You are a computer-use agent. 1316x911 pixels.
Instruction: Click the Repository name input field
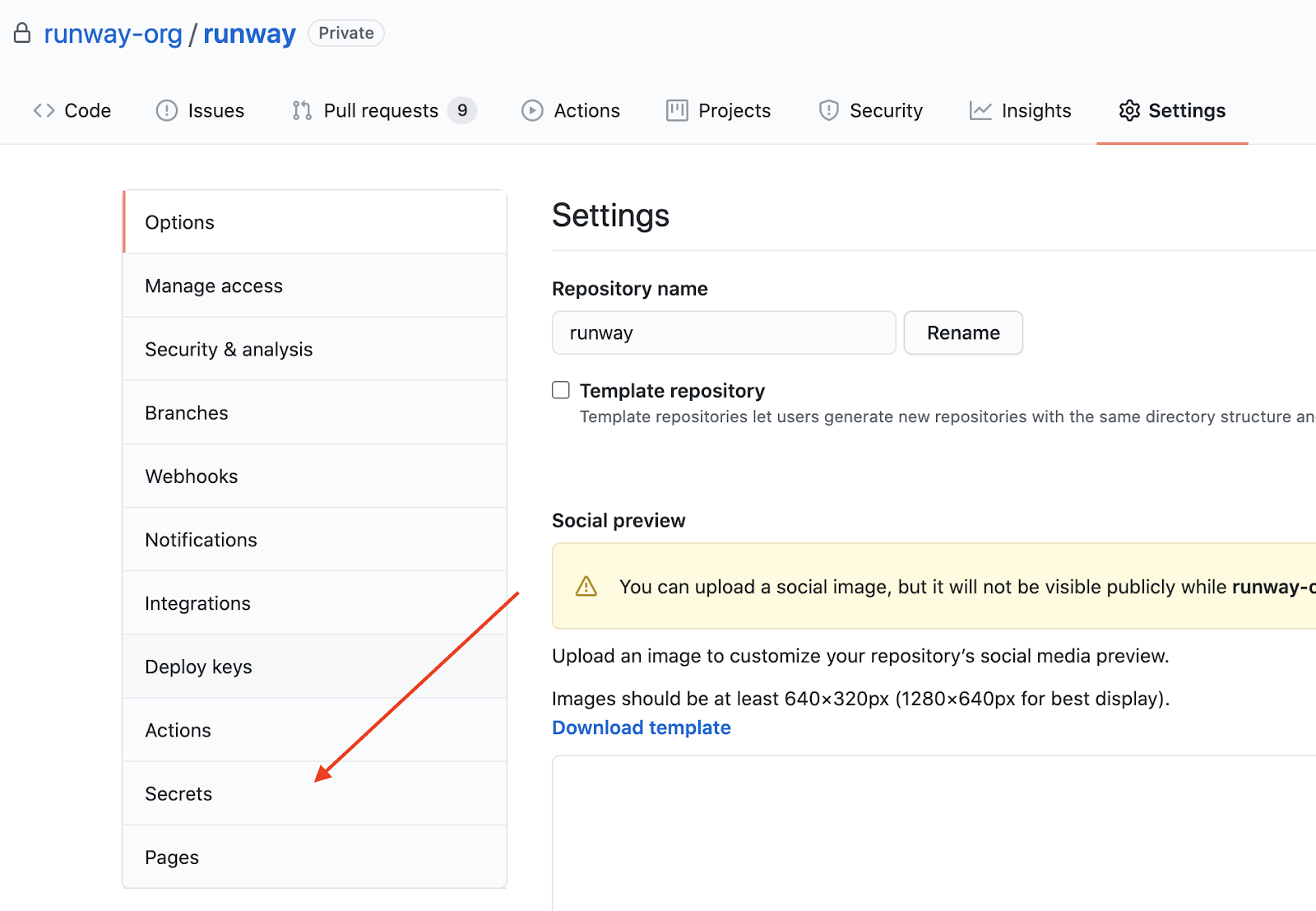pyautogui.click(x=723, y=332)
